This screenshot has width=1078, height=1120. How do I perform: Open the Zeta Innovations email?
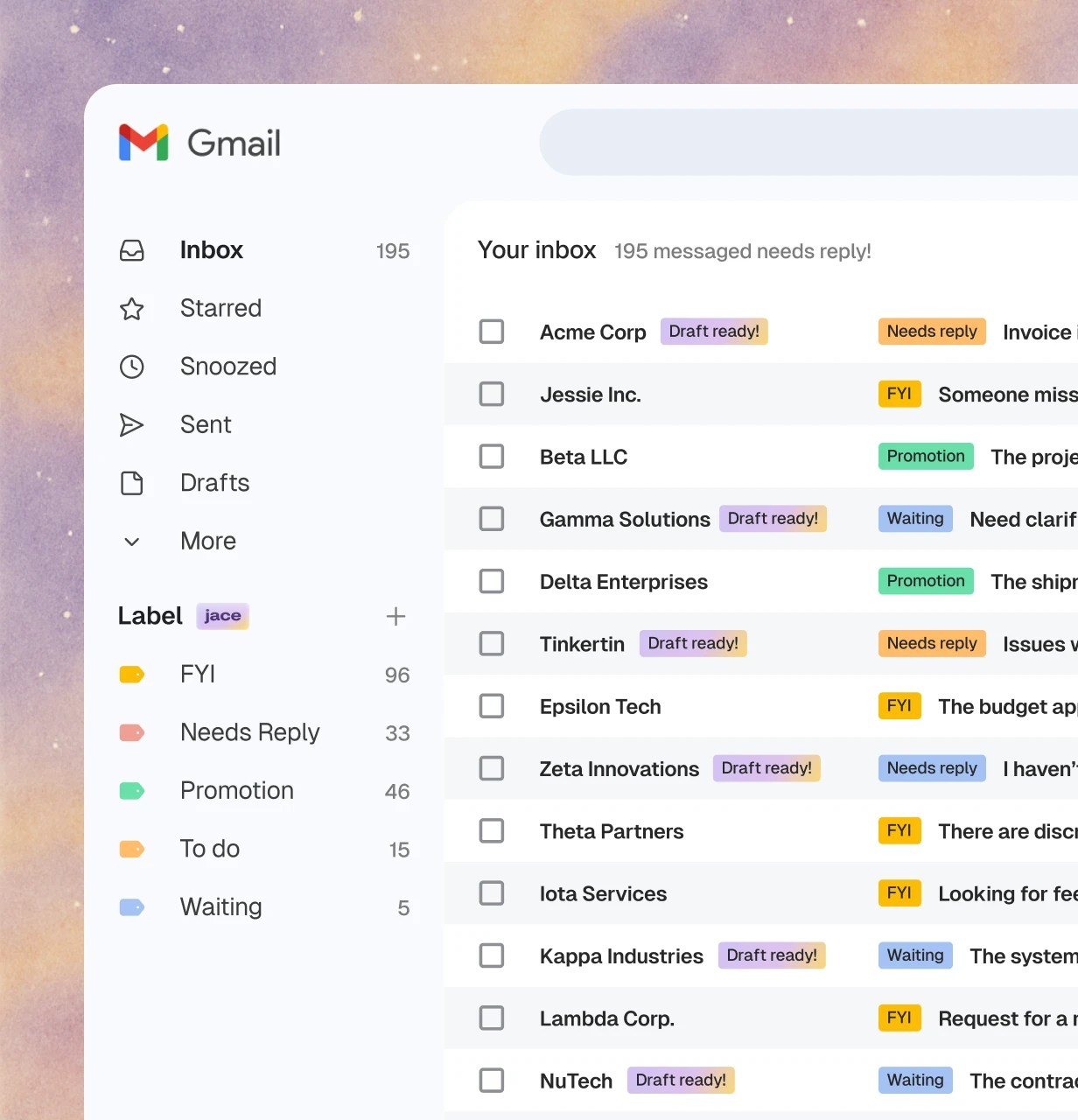click(x=619, y=768)
